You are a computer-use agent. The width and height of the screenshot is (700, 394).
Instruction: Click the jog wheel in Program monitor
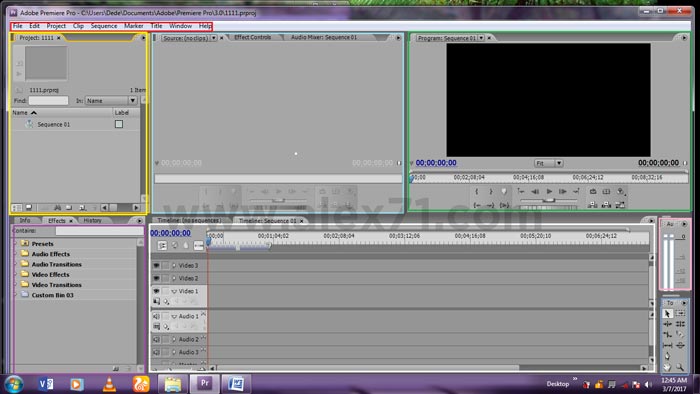click(549, 207)
